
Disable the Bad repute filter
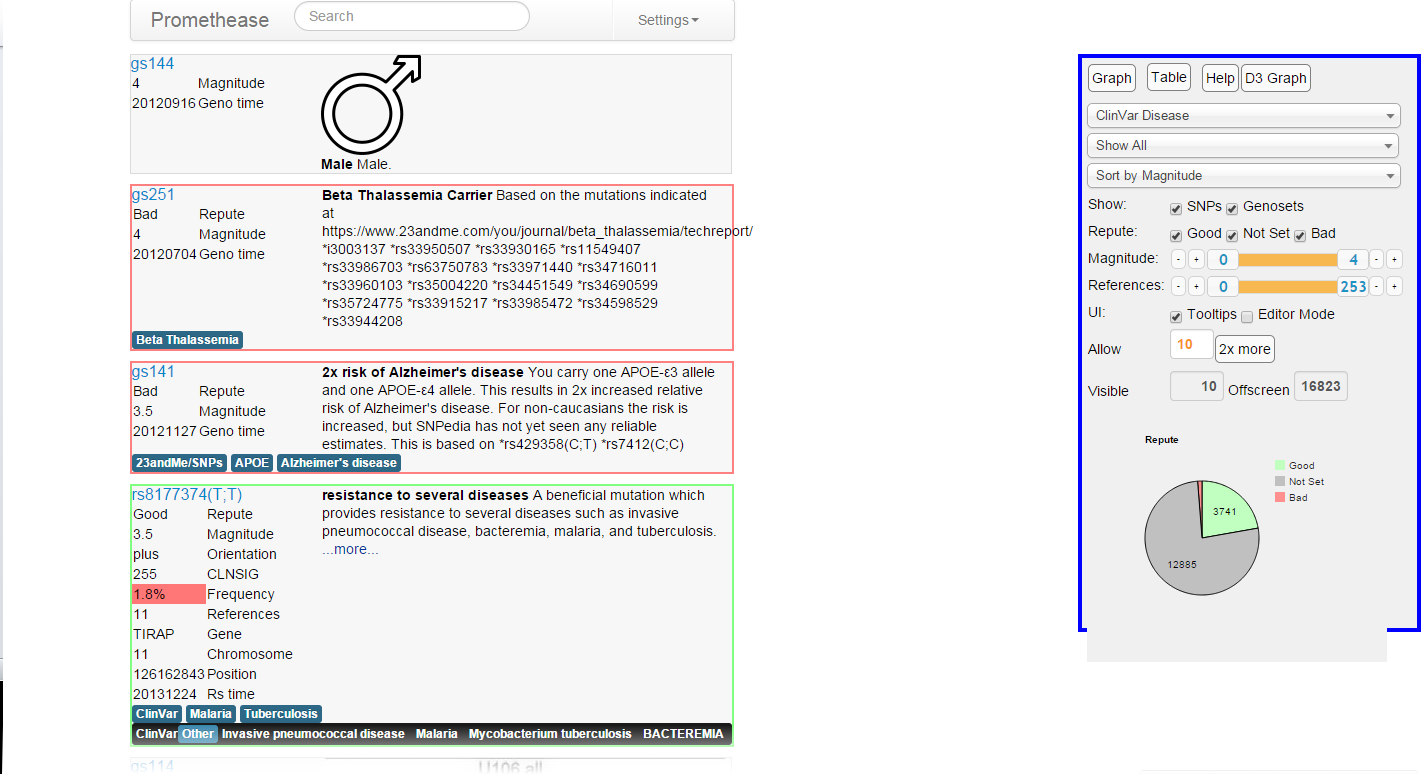[1299, 234]
